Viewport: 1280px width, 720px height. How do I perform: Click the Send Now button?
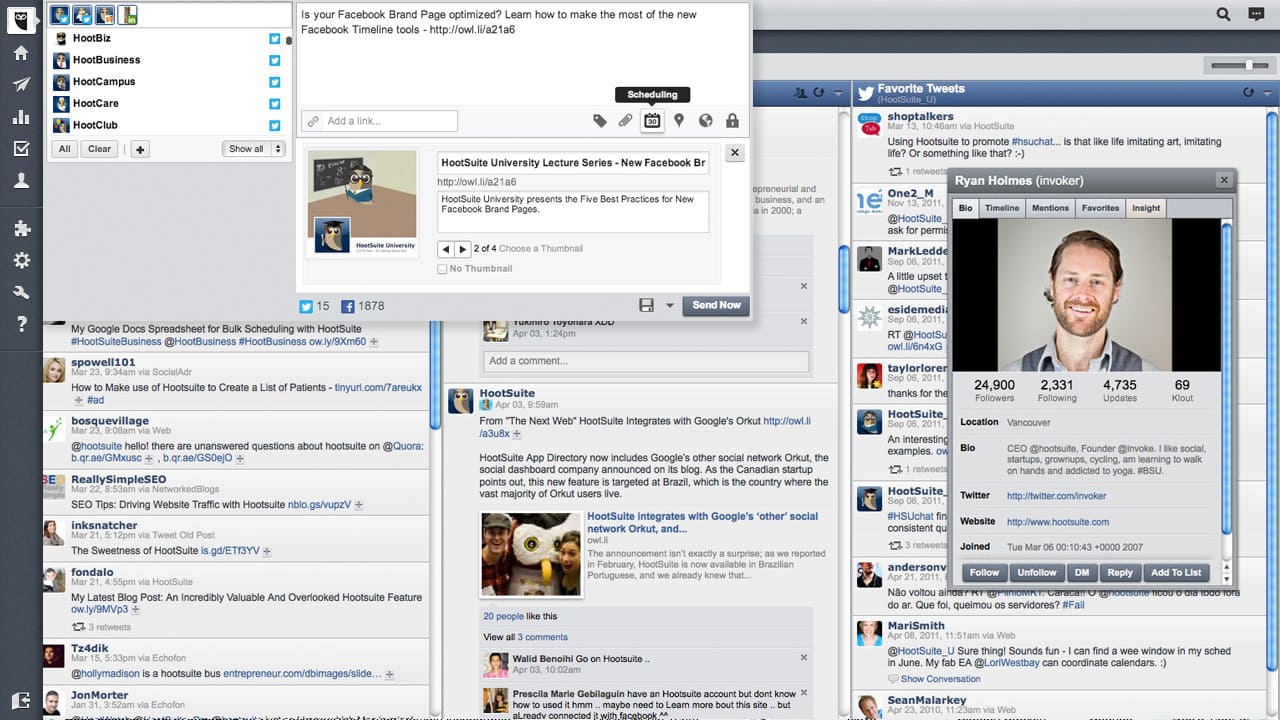(717, 305)
